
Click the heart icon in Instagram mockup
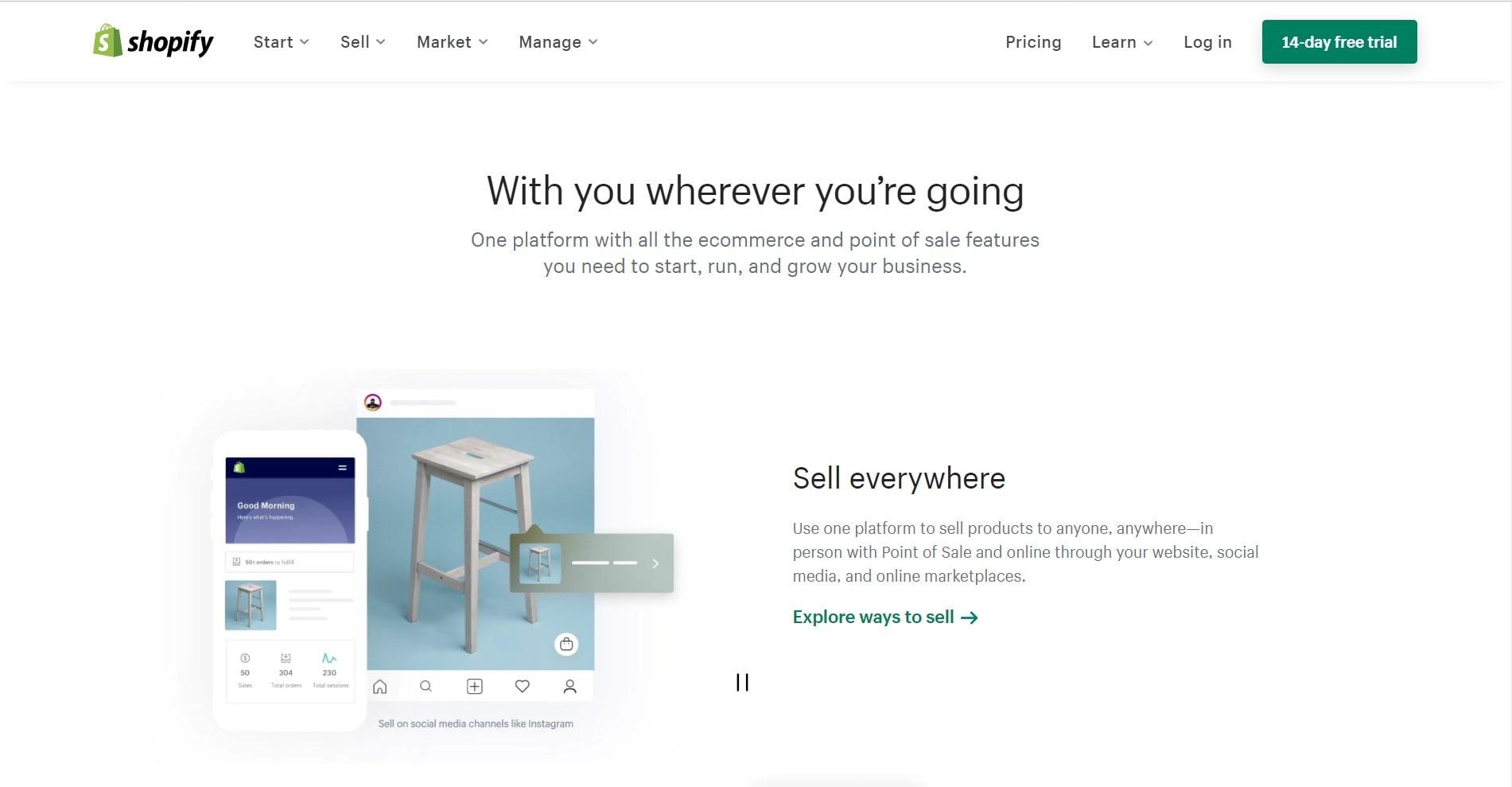[x=523, y=686]
